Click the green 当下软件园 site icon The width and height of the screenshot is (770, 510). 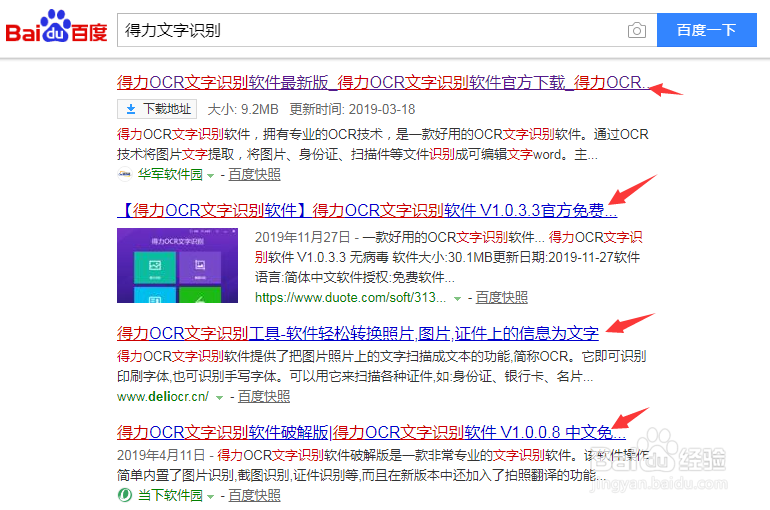point(125,495)
